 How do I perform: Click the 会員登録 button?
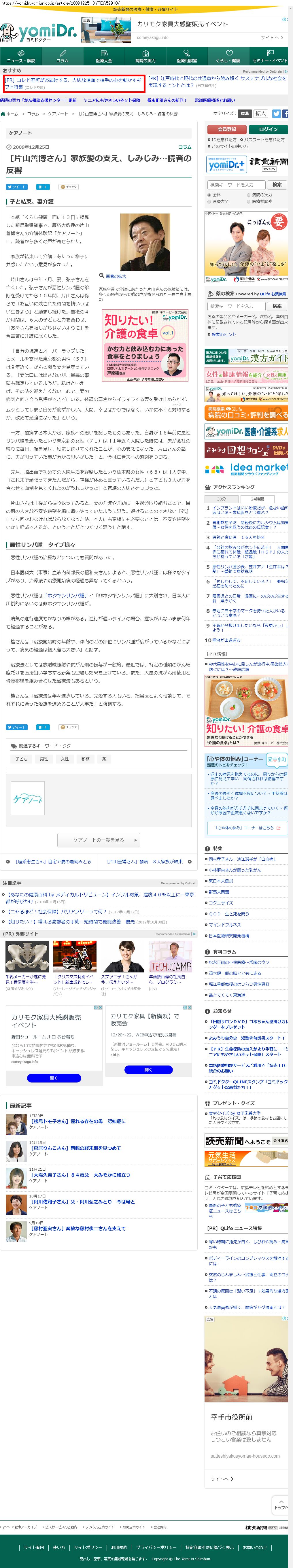click(227, 130)
